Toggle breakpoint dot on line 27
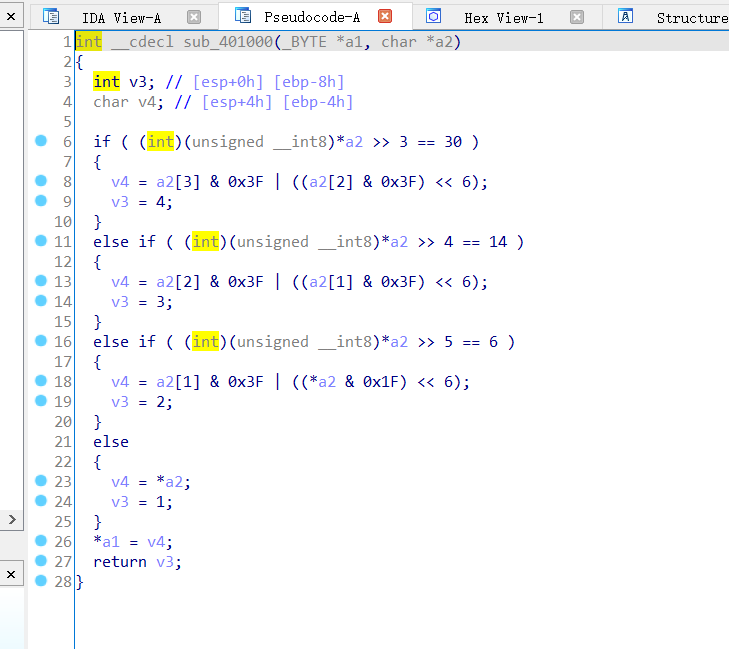Image resolution: width=729 pixels, height=649 pixels. coord(41,561)
